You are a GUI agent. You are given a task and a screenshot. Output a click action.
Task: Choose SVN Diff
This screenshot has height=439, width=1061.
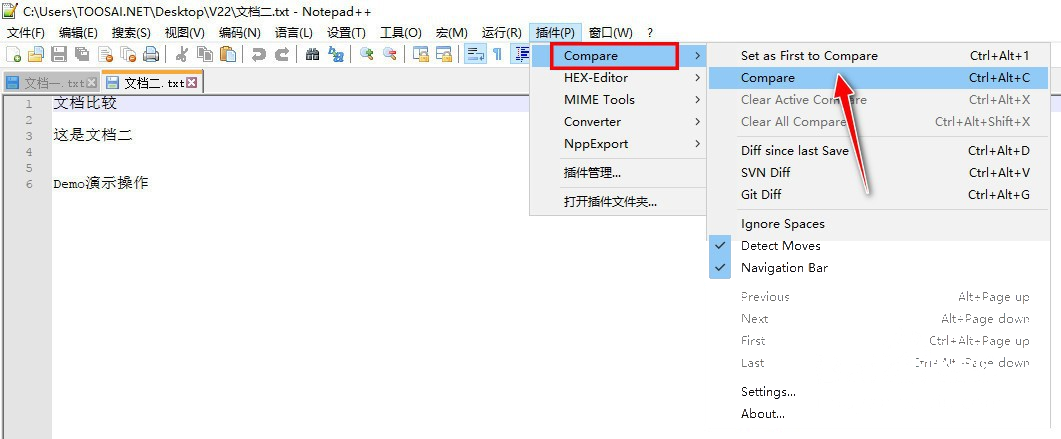click(x=878, y=172)
